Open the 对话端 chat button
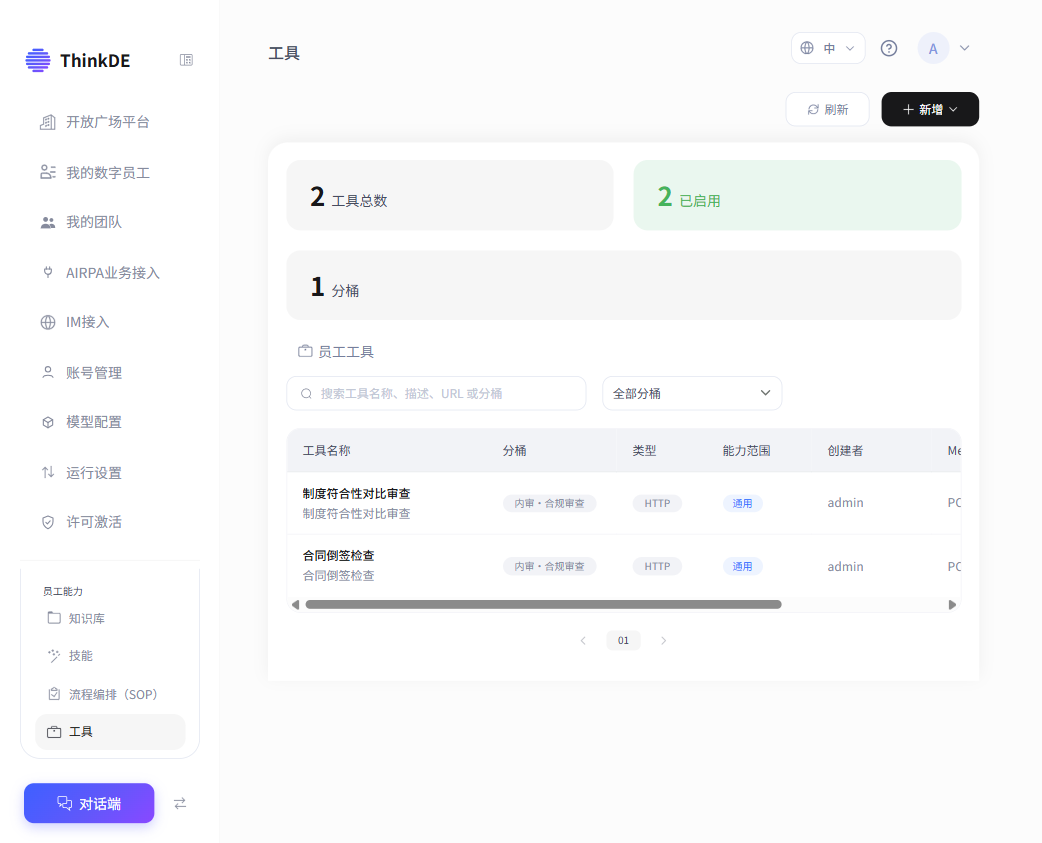Viewport: 1042px width, 843px height. (x=89, y=803)
